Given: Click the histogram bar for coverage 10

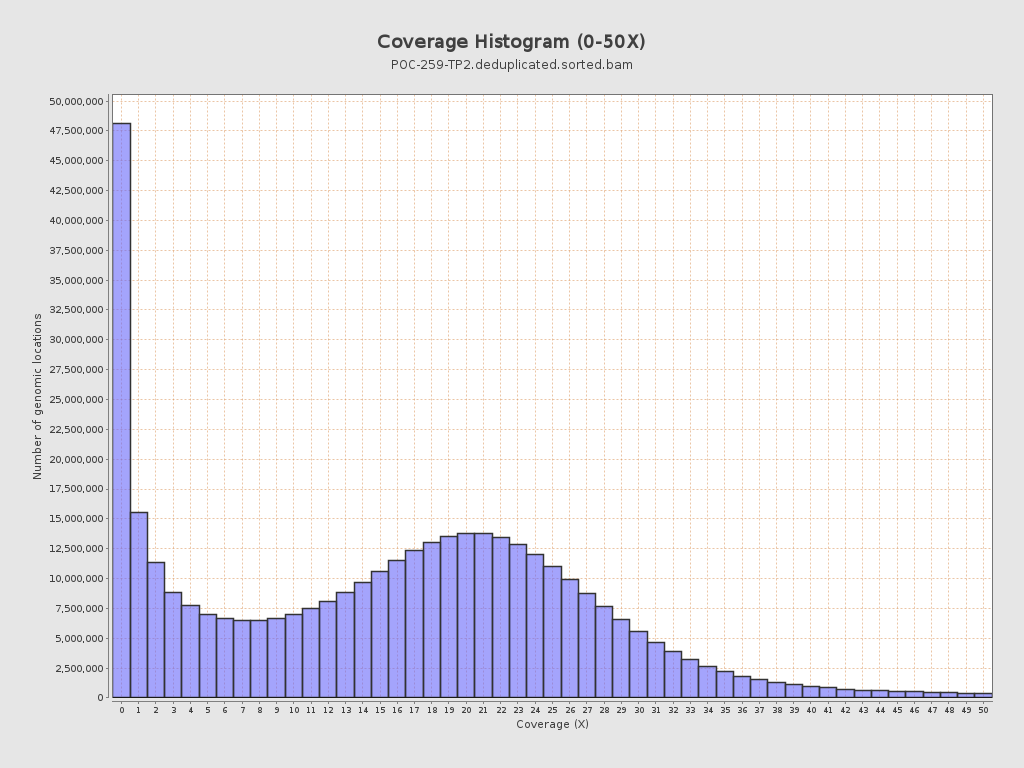Looking at the screenshot, I should (x=294, y=656).
